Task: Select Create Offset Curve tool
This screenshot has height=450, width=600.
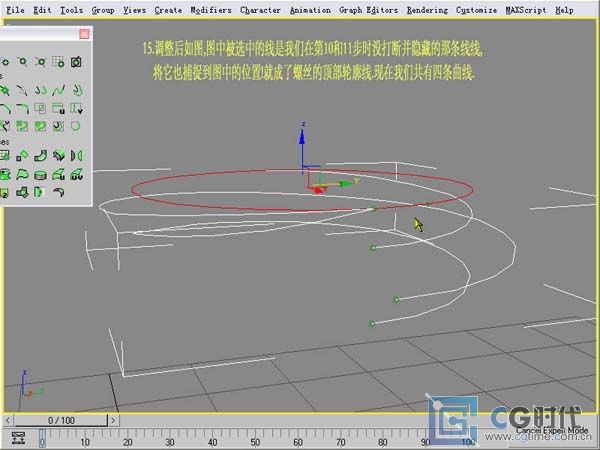Action: coord(76,90)
